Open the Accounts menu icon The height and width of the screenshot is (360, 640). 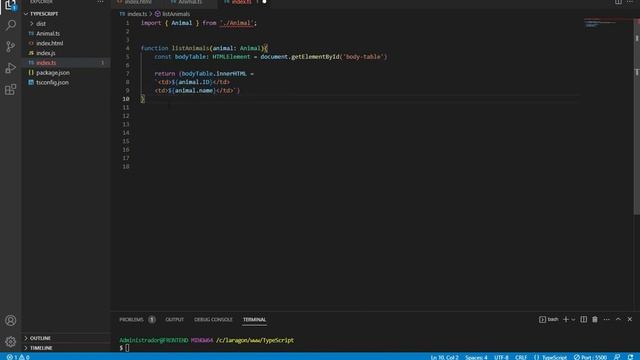[x=11, y=320]
